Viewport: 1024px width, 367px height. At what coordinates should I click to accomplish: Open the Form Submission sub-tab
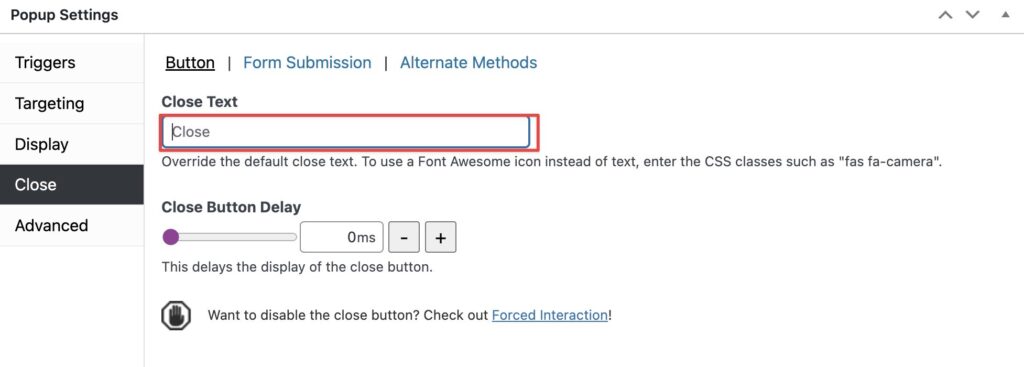pos(307,63)
